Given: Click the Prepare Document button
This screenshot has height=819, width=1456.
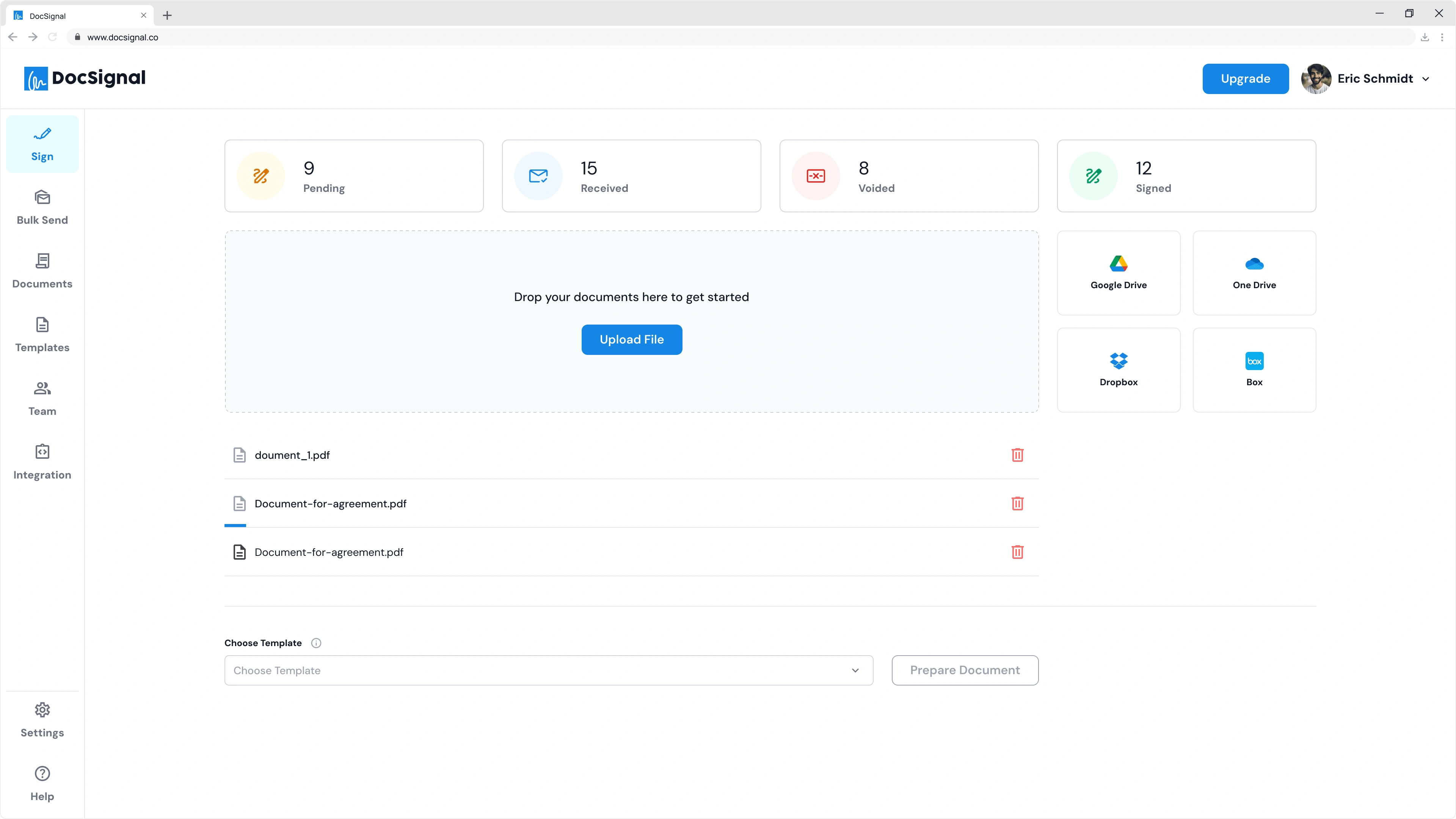Looking at the screenshot, I should point(964,670).
